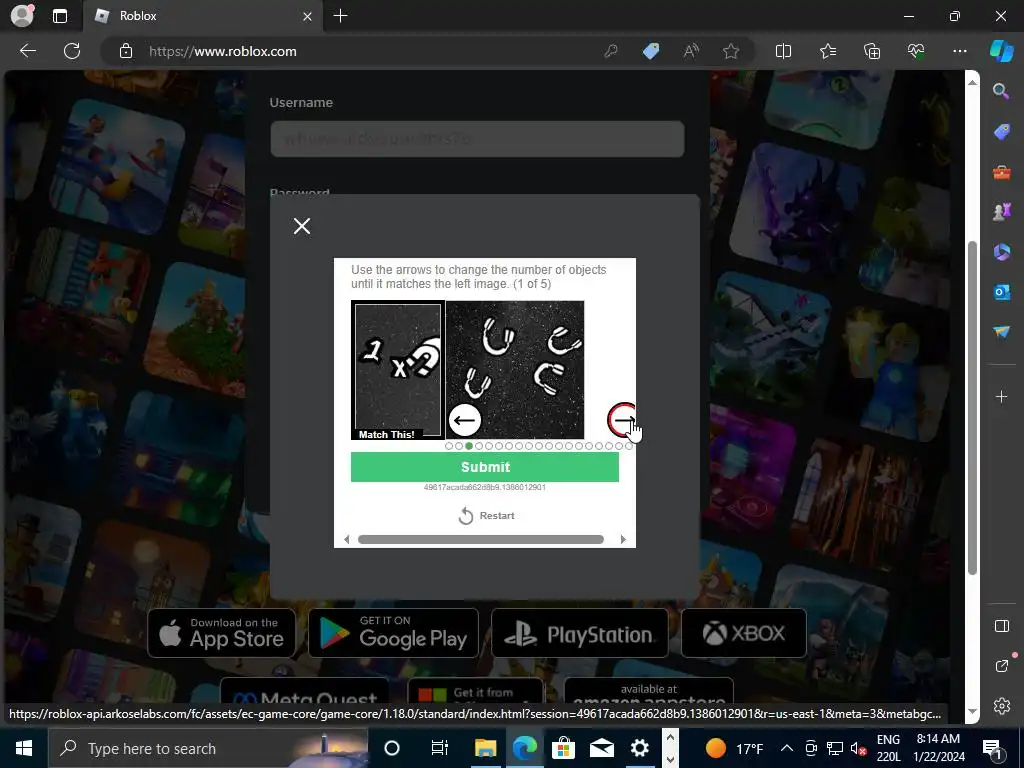
Task: Click the captcha horizontal scrollbar thumb
Action: tap(481, 539)
